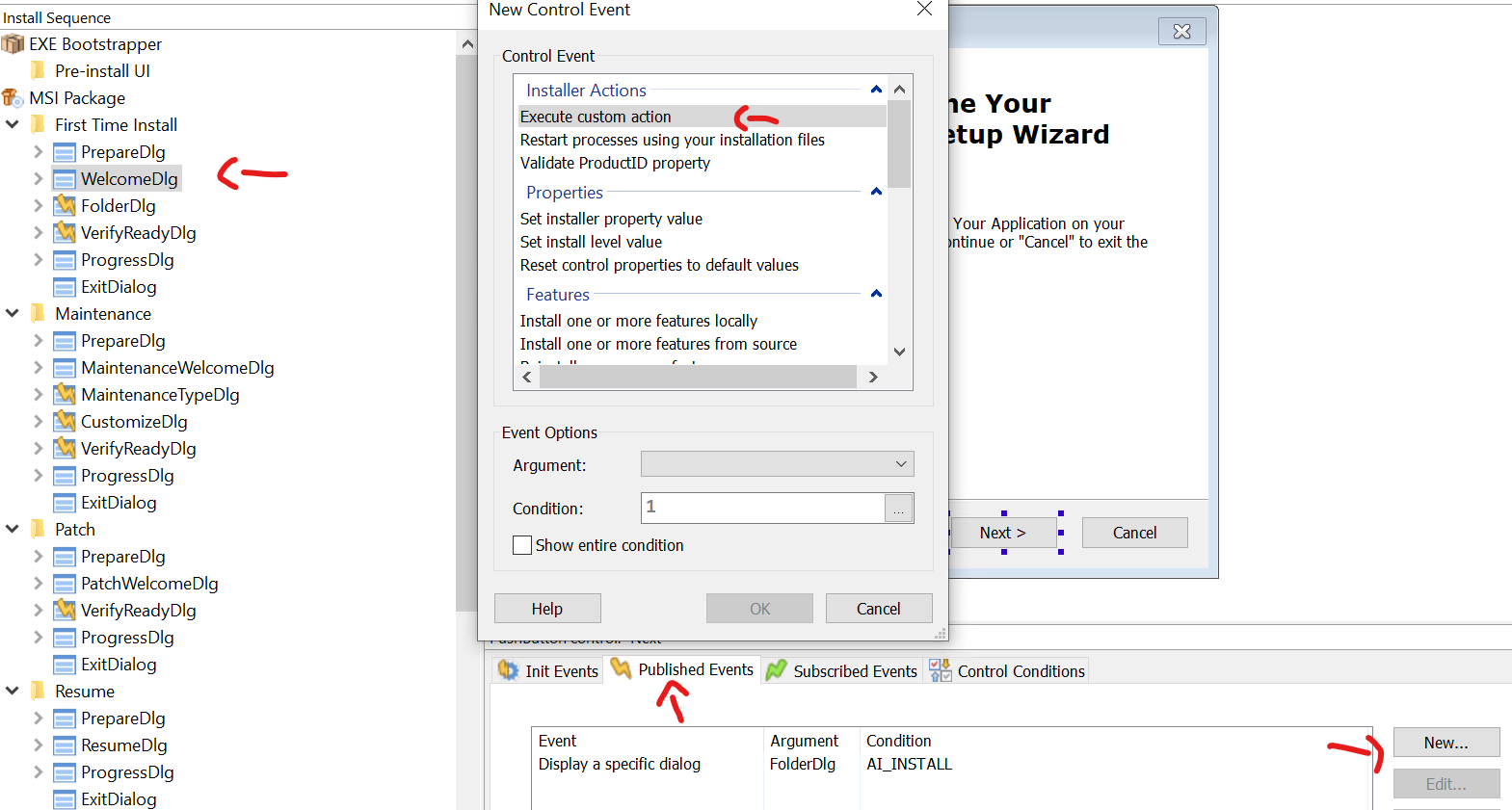The image size is (1512, 810).
Task: Collapse the Installer Actions group
Action: [x=876, y=90]
